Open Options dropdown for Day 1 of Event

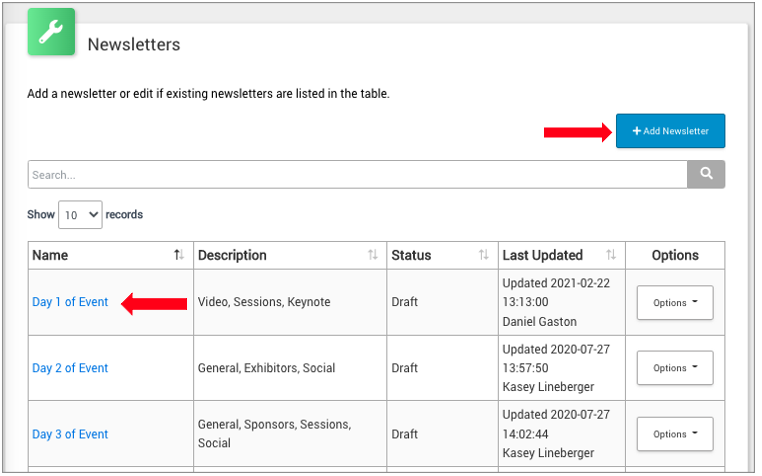(x=675, y=303)
